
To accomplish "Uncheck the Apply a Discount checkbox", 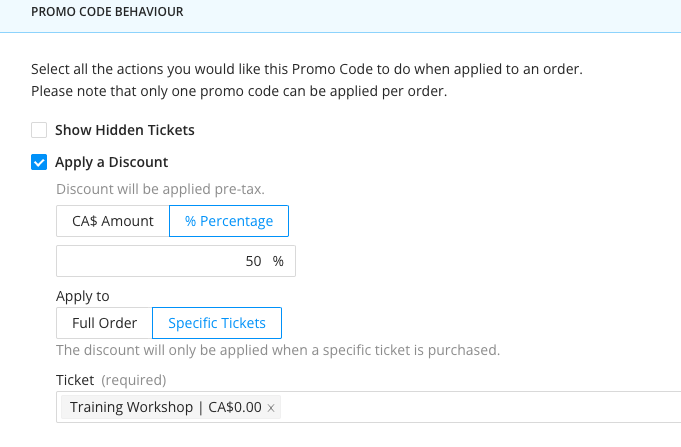I will 39,162.
